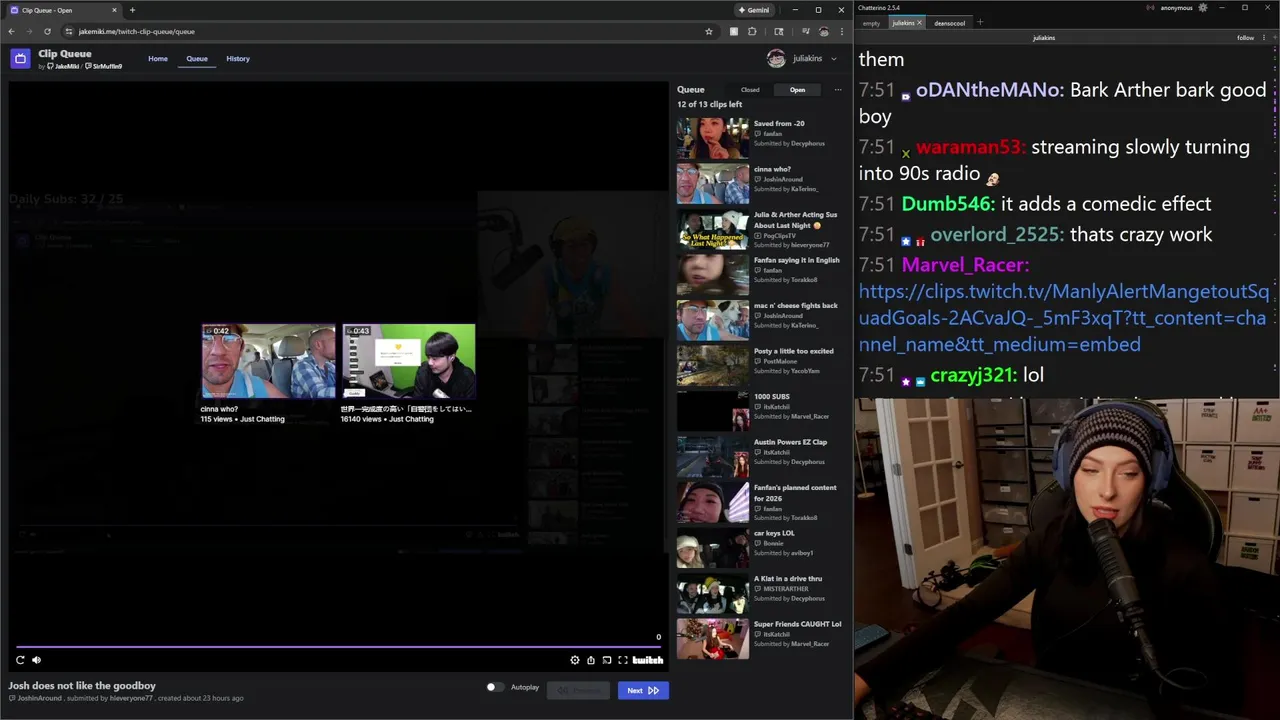Click the streamer mode icon in Chatterino

1151,8
